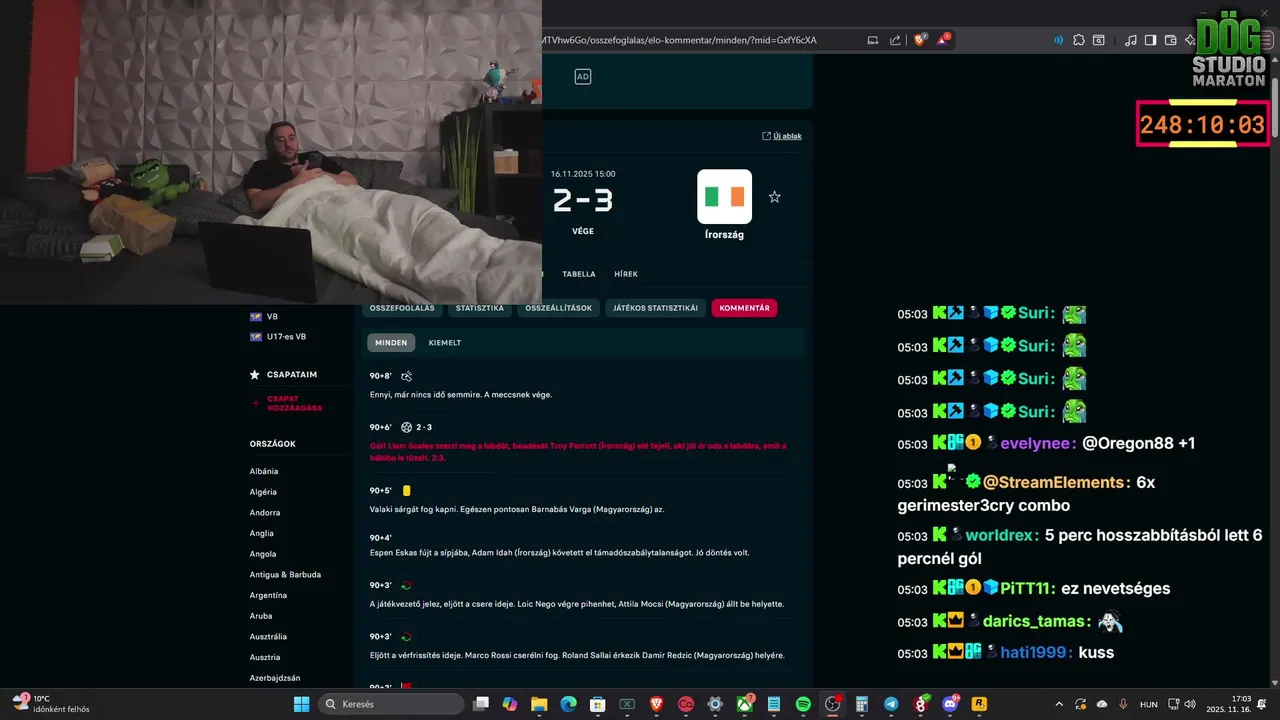Select Argentína in the countries list
The width and height of the screenshot is (1280, 720).
268,595
